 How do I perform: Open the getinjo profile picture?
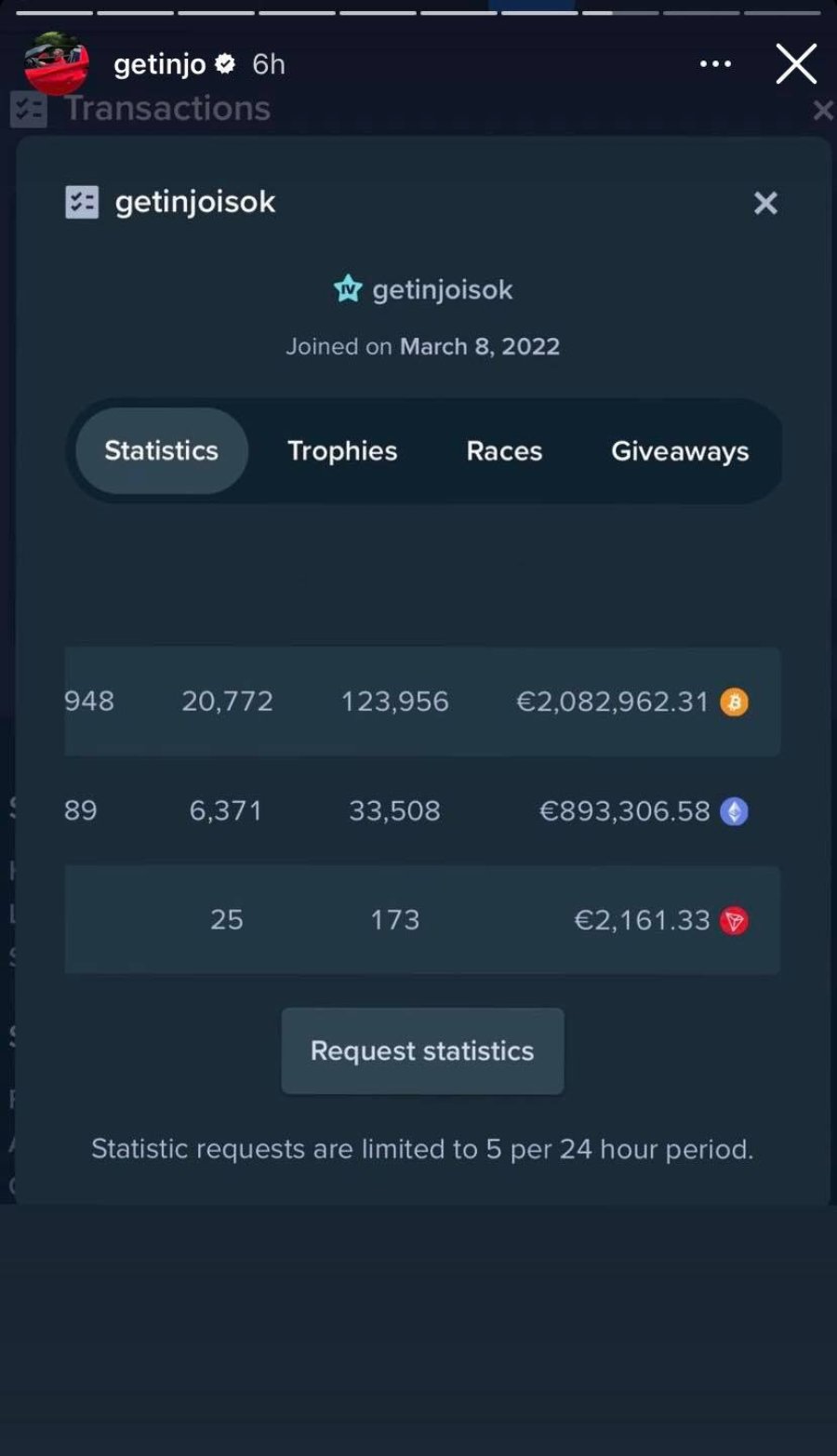click(57, 63)
